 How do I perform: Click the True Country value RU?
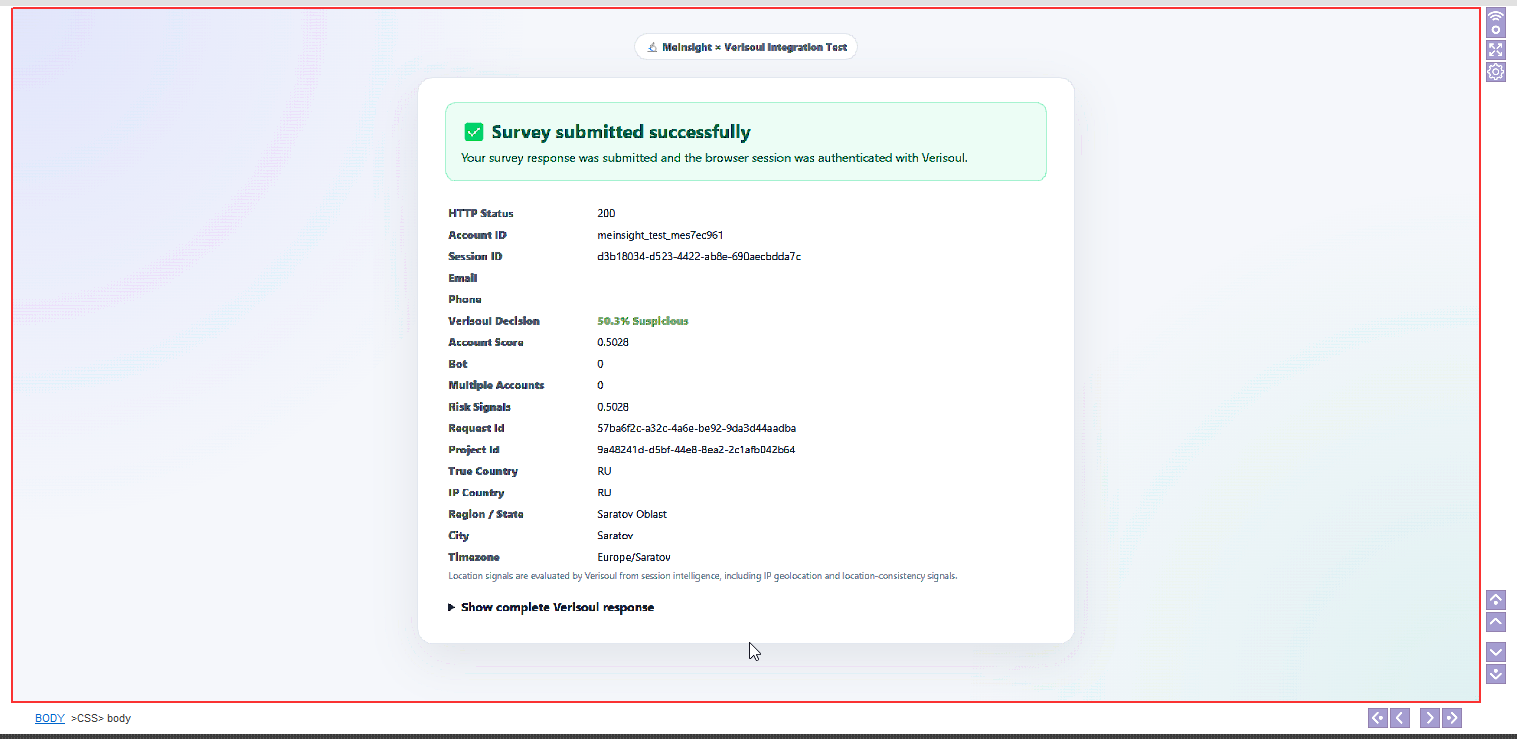604,471
